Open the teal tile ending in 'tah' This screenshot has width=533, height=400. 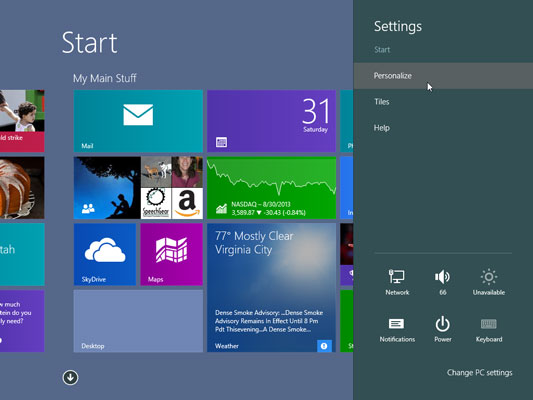tap(22, 254)
